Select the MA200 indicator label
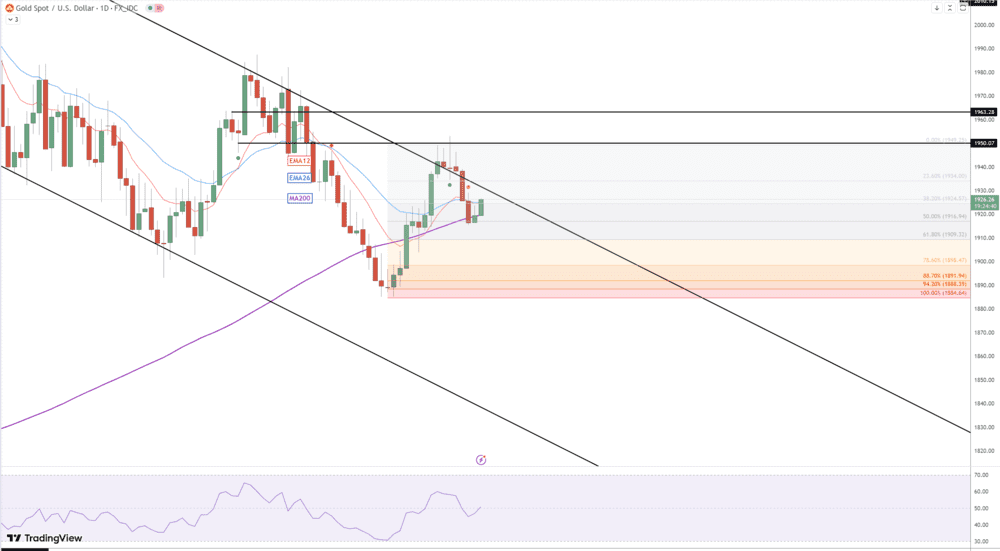The image size is (1000, 551). (299, 198)
